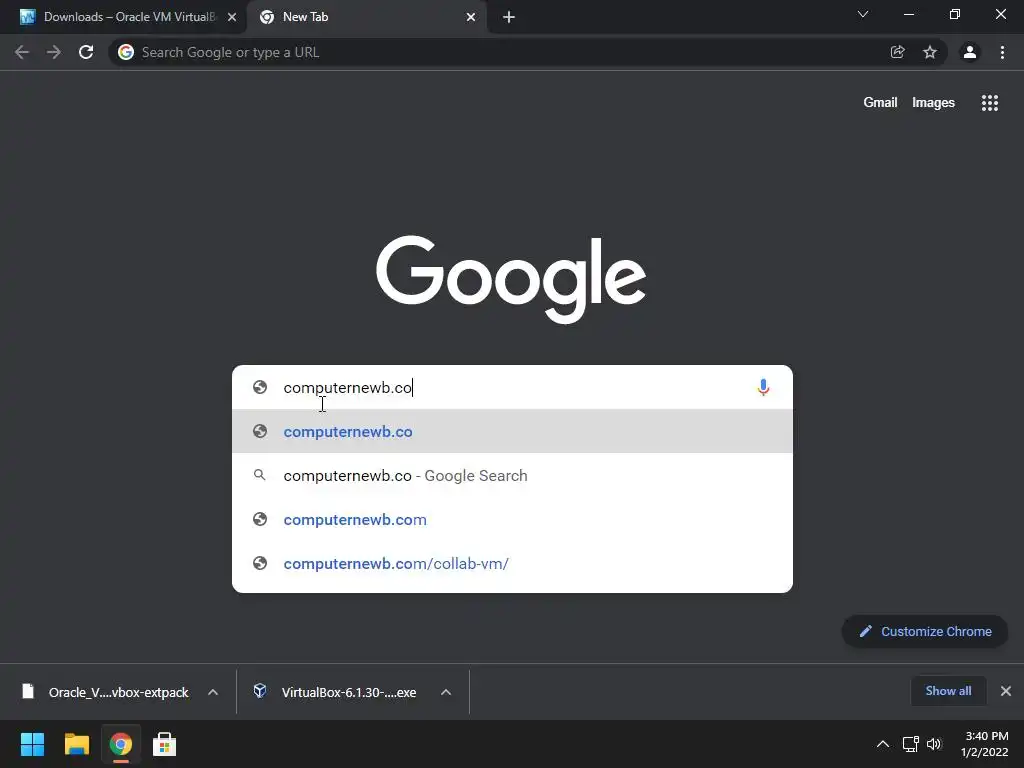Click the VirtualBox exe download icon

260,691
